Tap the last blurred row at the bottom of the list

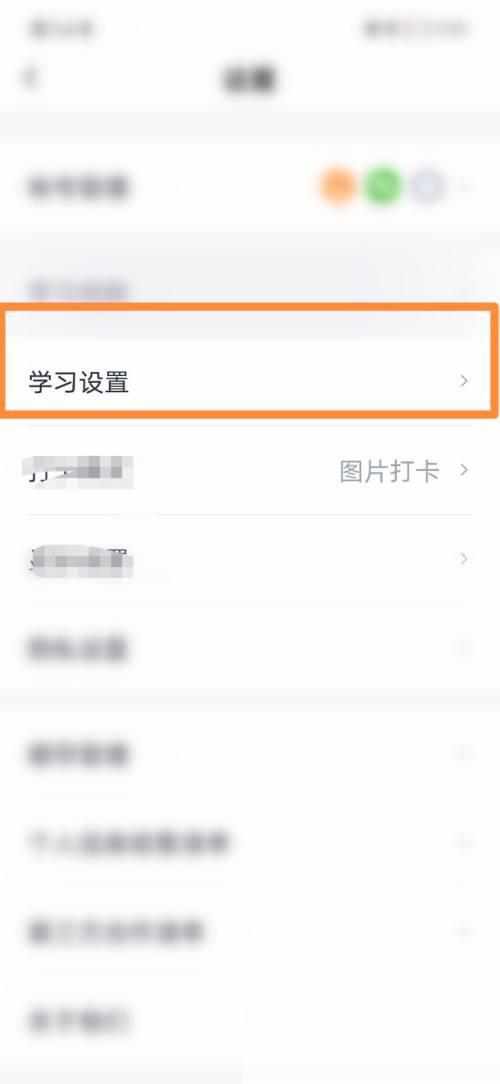point(250,1020)
